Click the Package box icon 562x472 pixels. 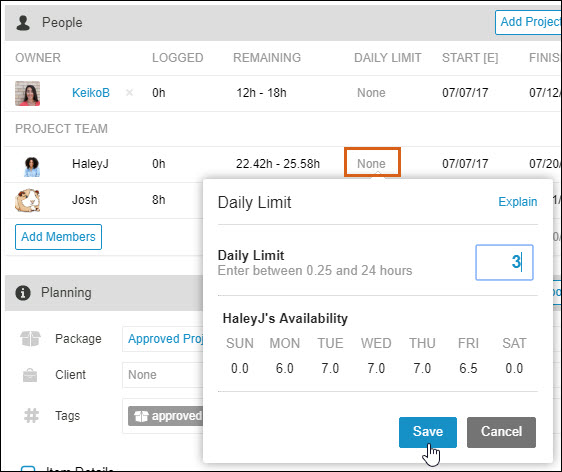pyautogui.click(x=30, y=339)
